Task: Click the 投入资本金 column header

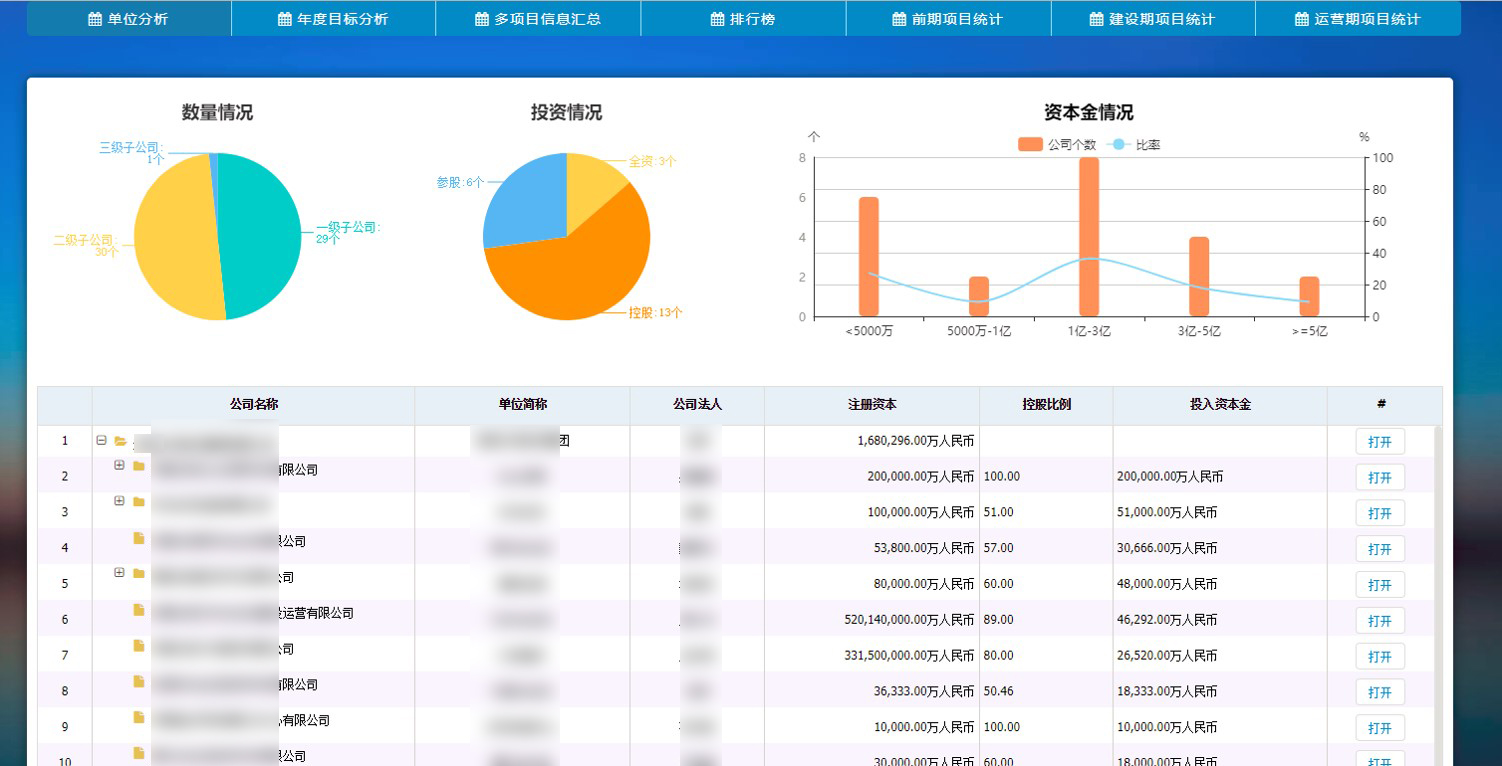Action: click(1220, 405)
